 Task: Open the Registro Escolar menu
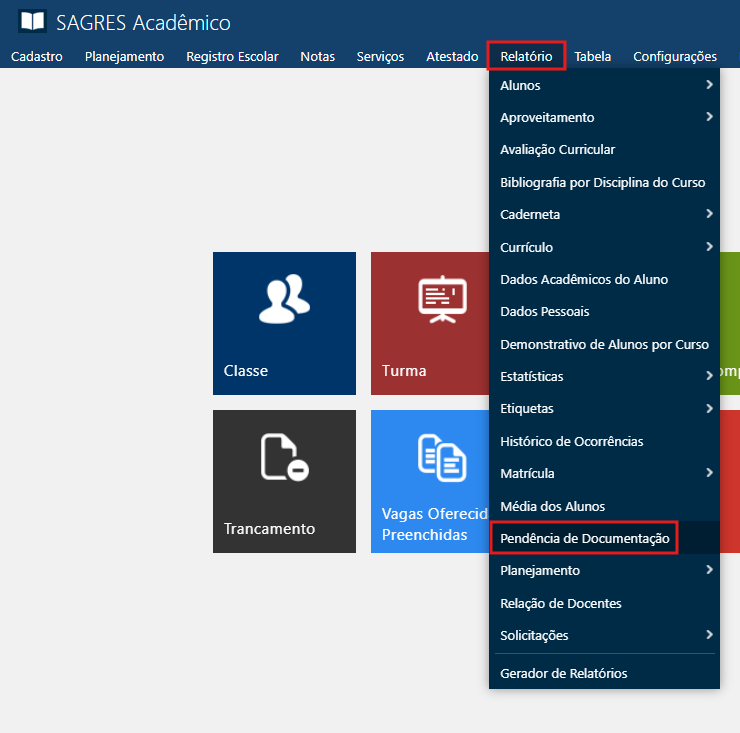coord(232,57)
